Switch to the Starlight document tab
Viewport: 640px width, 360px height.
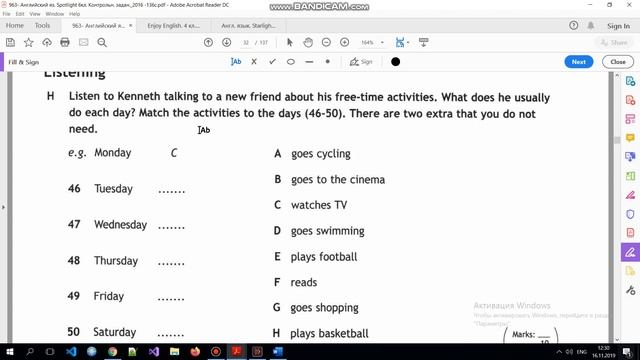(249, 26)
